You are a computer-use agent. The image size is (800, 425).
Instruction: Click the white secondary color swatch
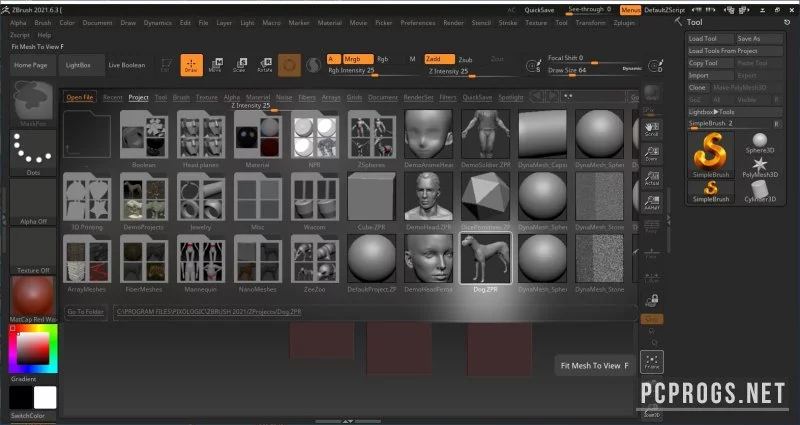[45, 397]
